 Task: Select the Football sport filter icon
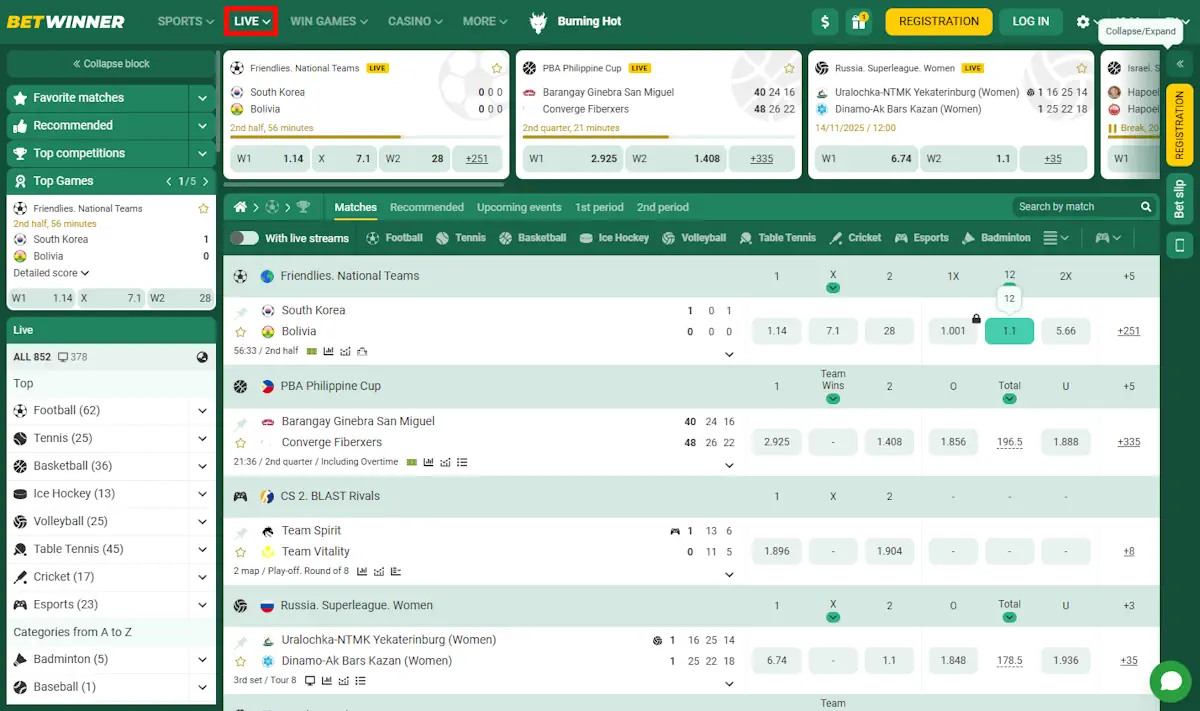click(x=372, y=237)
